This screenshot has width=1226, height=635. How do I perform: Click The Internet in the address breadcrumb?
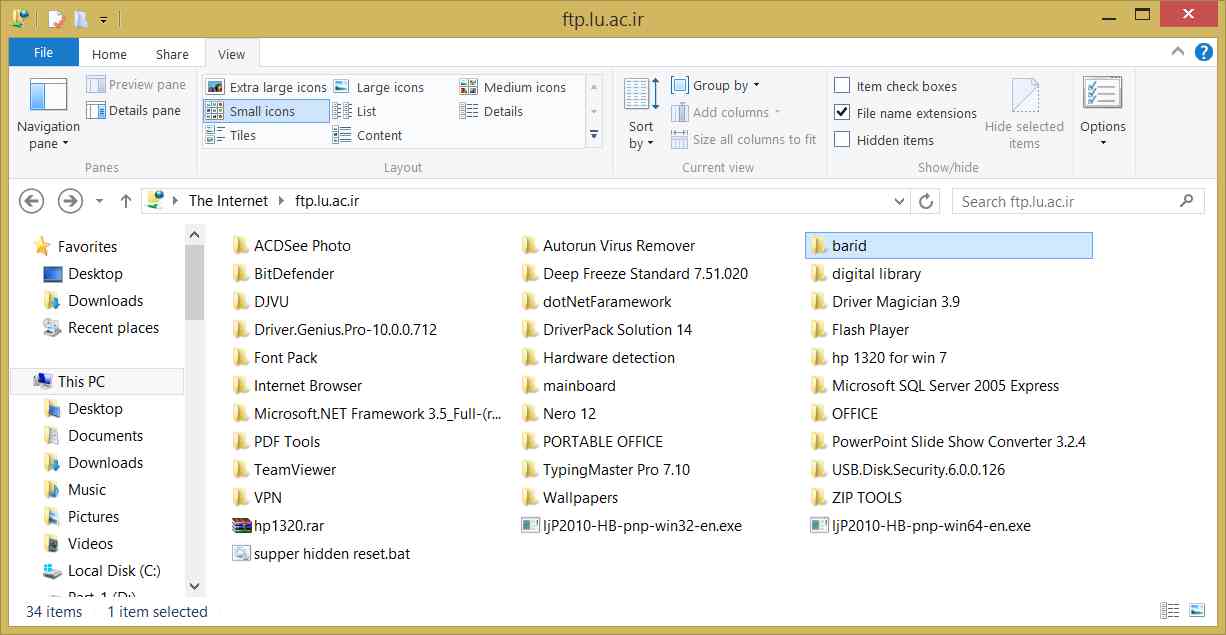pos(228,201)
